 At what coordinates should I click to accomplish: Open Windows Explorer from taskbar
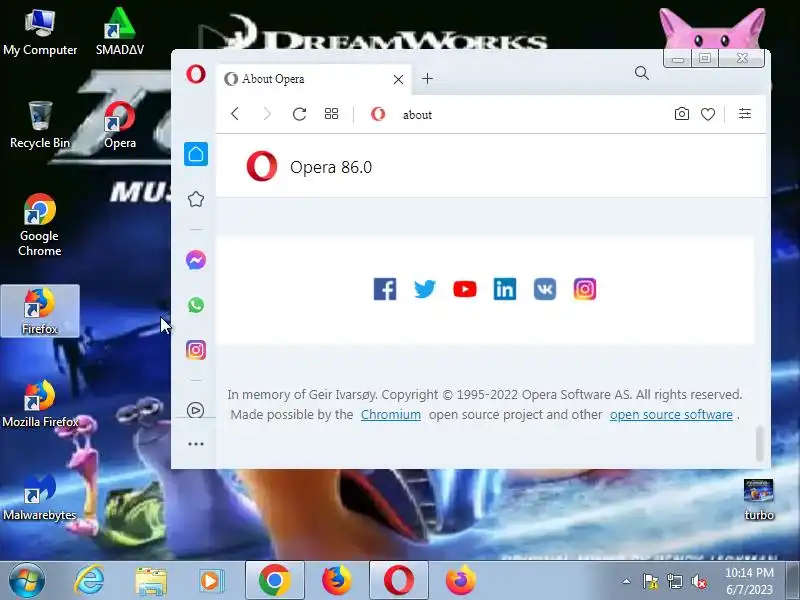point(151,581)
